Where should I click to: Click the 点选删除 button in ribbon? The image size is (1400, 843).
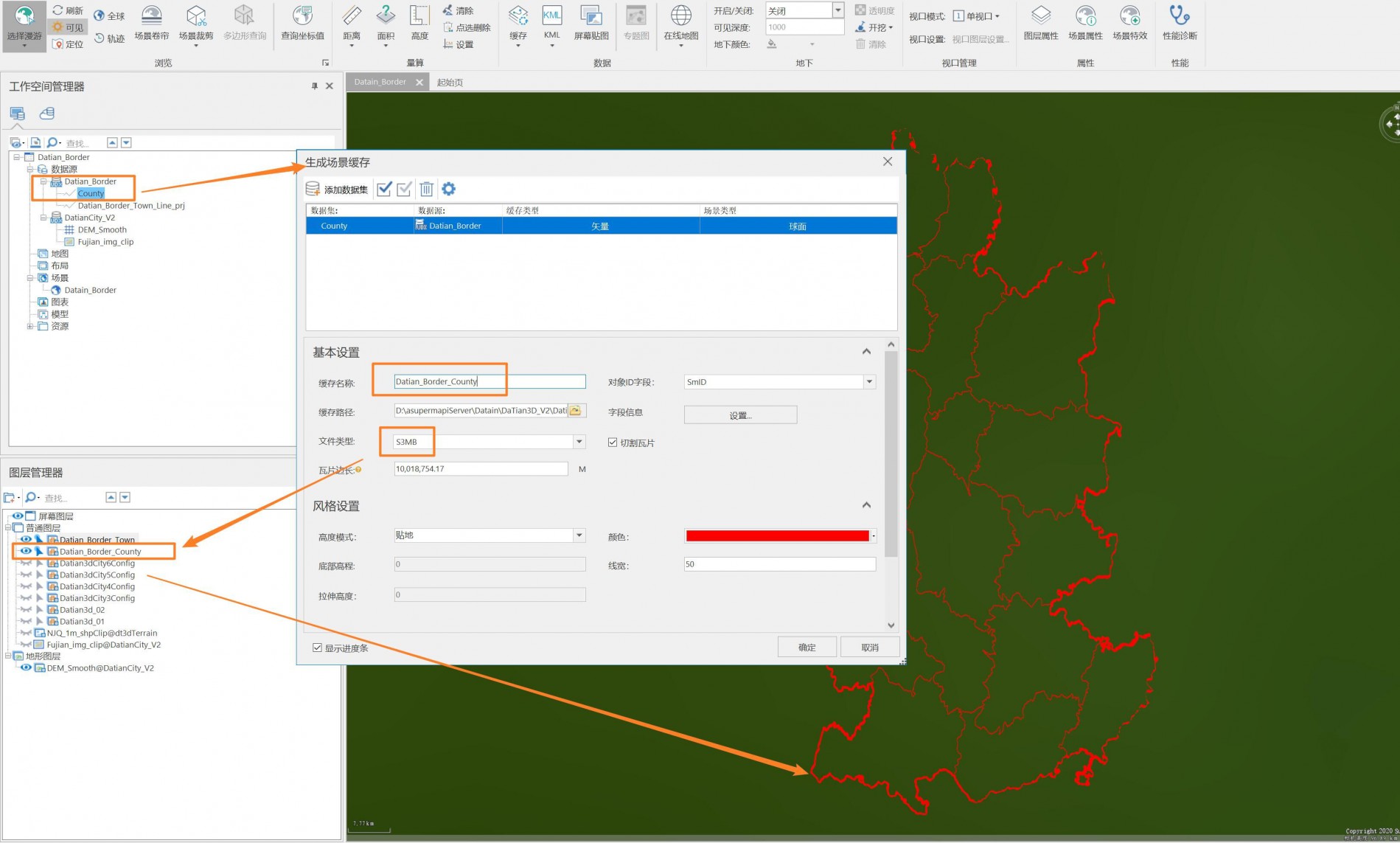(x=467, y=27)
